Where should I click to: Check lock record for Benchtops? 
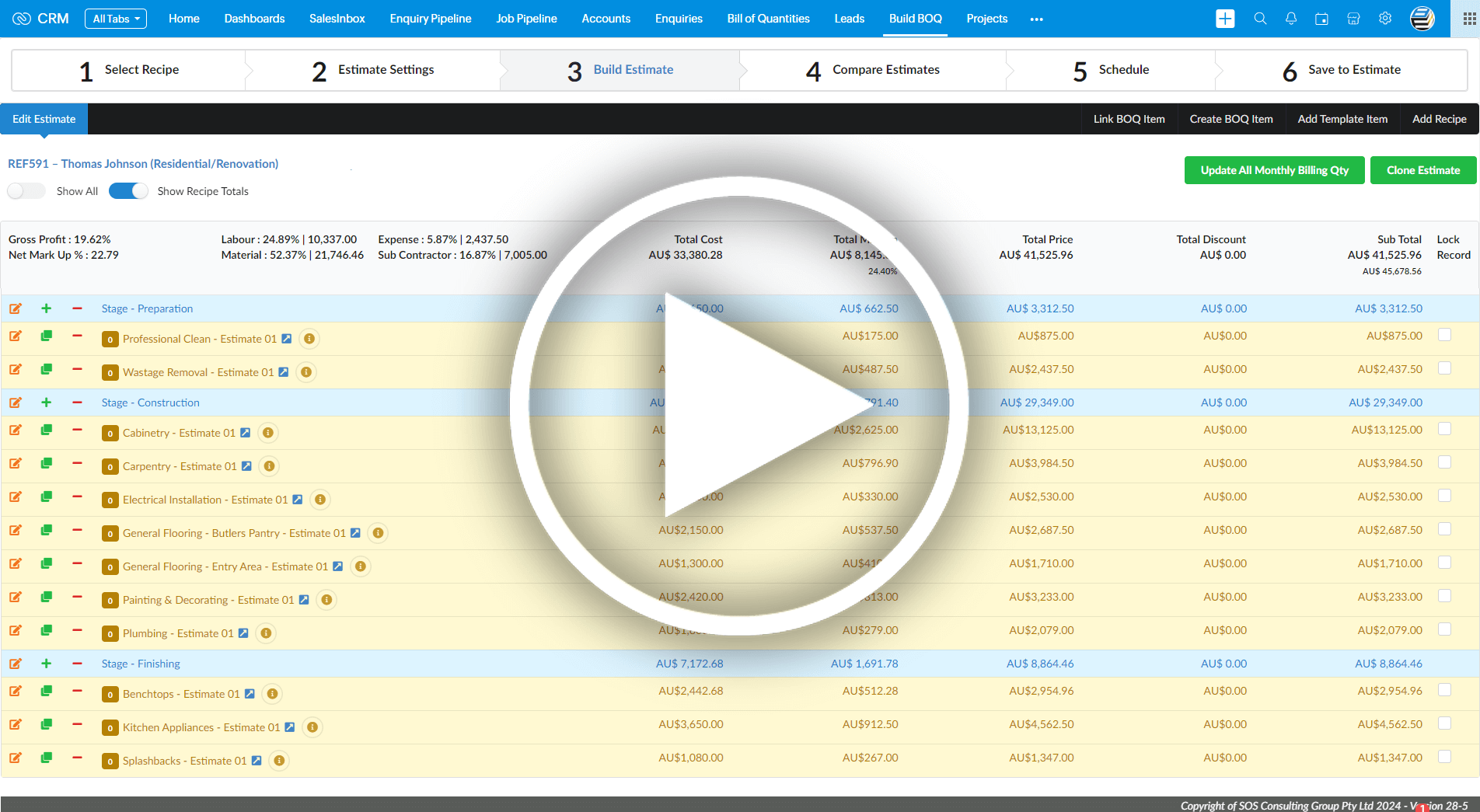[1444, 690]
